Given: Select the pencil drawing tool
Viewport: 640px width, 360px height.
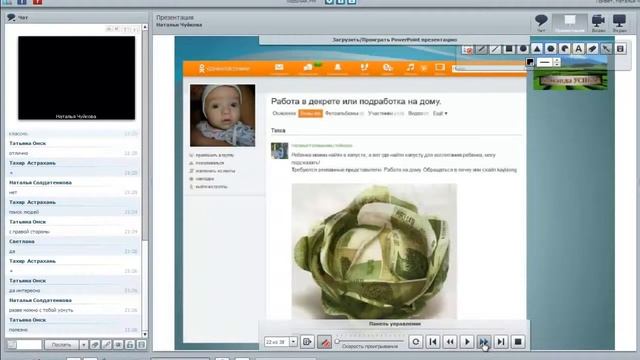Looking at the screenshot, I should click(x=482, y=49).
